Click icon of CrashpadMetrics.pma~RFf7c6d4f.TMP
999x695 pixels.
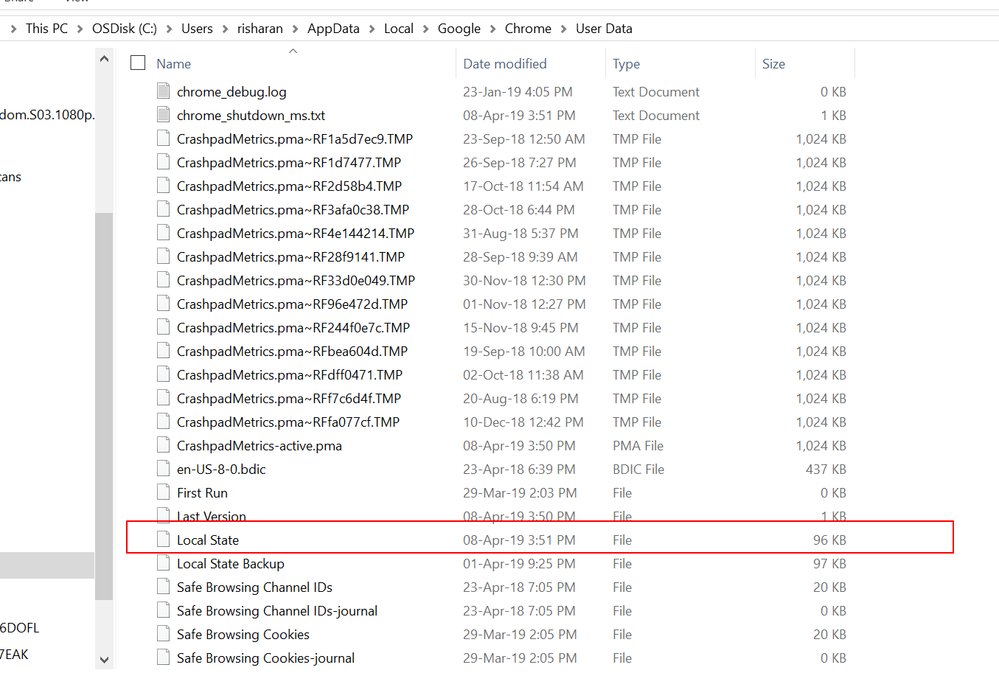coord(163,398)
